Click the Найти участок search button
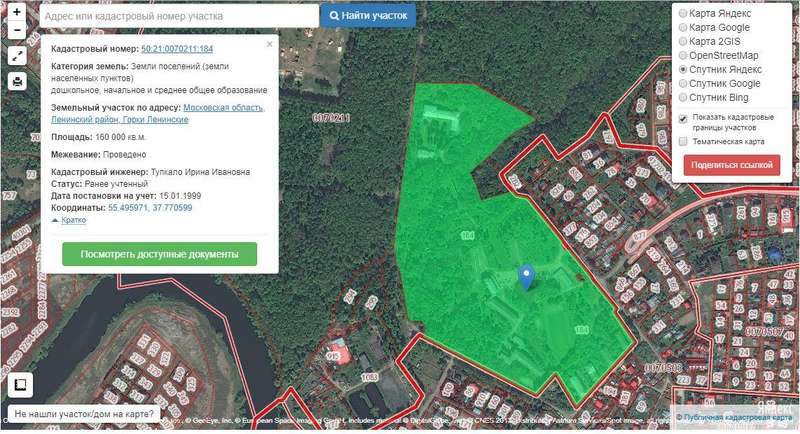This screenshot has height=434, width=800. pyautogui.click(x=368, y=16)
